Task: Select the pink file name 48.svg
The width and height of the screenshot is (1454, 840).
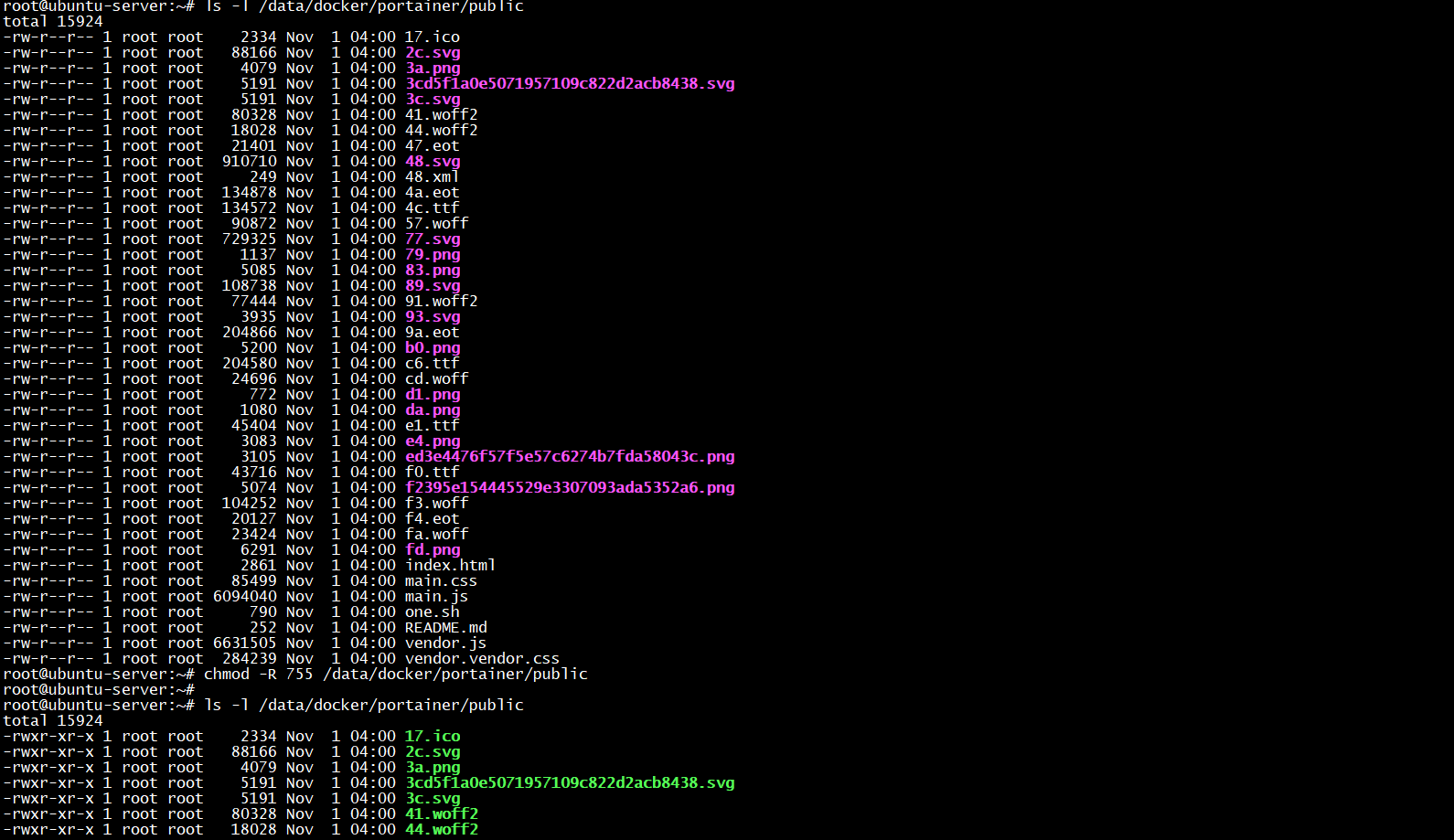Action: click(x=433, y=161)
